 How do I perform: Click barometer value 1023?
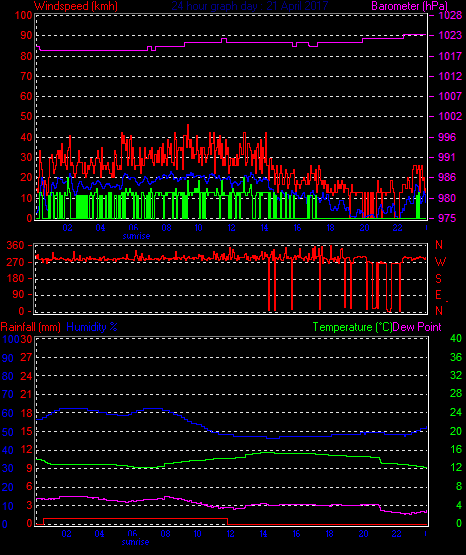450,35
